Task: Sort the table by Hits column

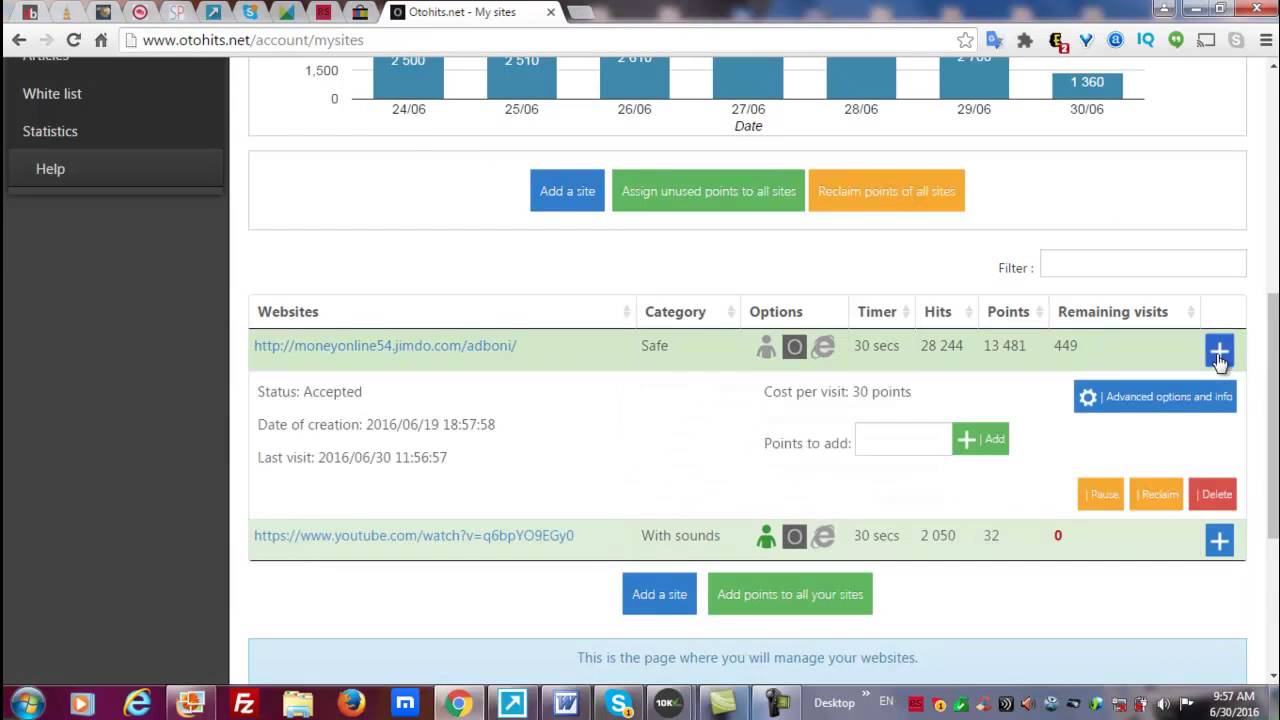Action: [945, 312]
